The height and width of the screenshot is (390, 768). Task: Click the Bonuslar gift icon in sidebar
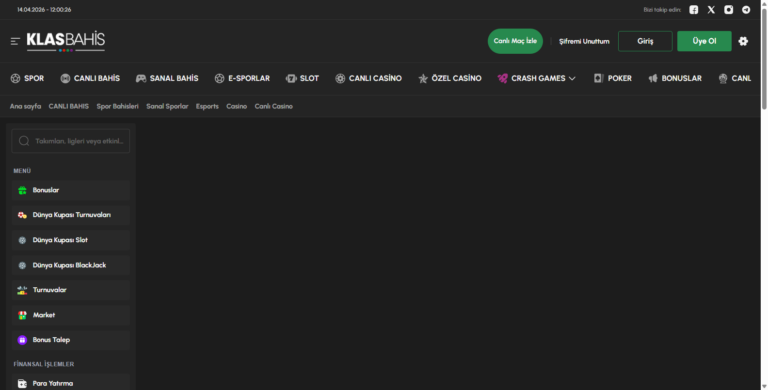[22, 191]
